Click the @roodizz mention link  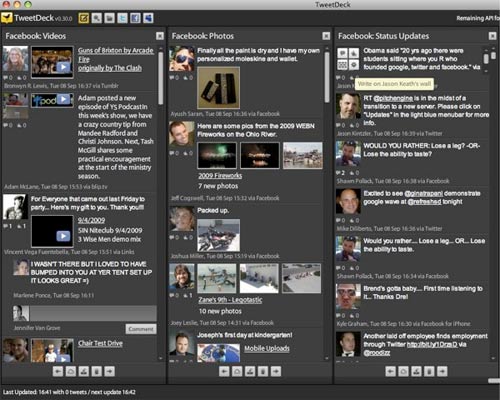(376, 353)
